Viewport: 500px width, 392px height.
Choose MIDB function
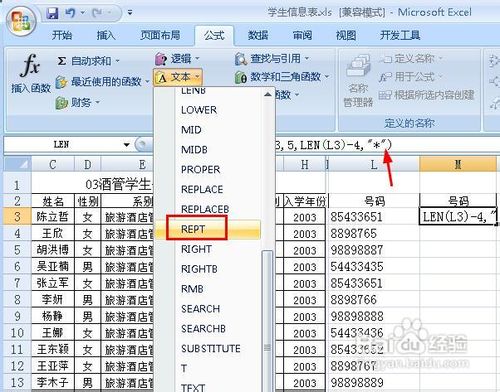[x=194, y=150]
